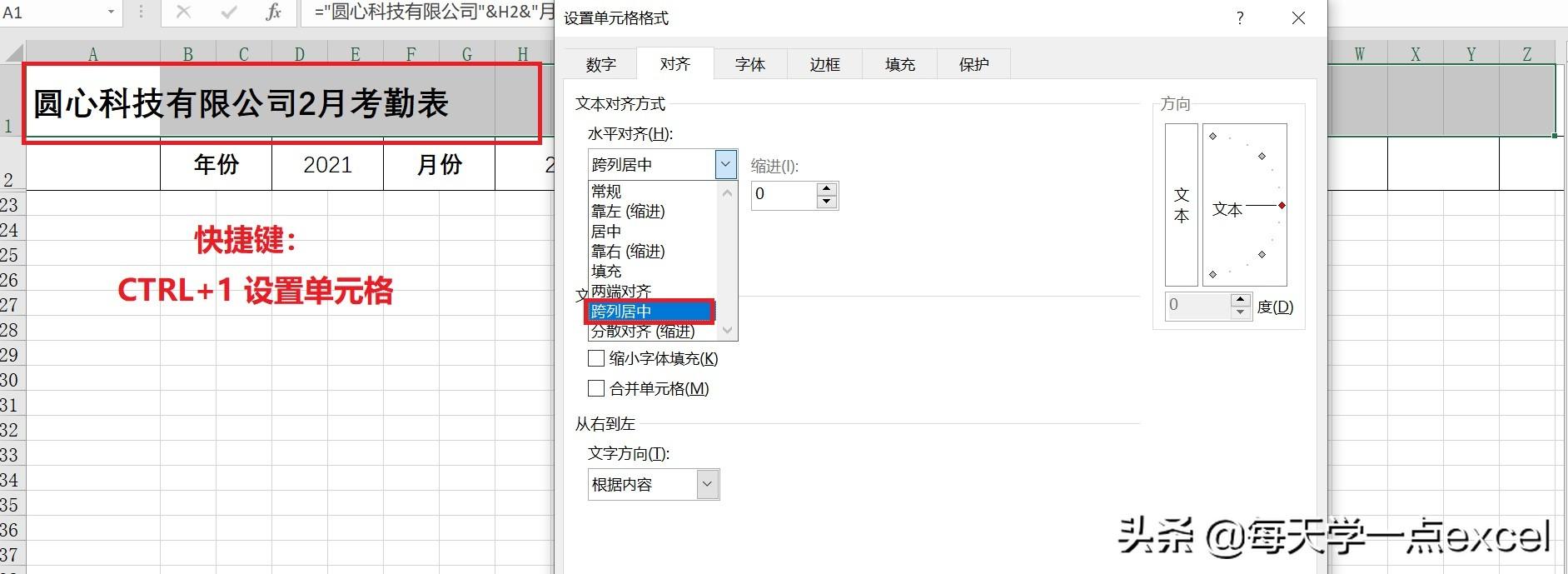The height and width of the screenshot is (574, 1568).
Task: Increase the 缩进 indent spinner
Action: (826, 188)
